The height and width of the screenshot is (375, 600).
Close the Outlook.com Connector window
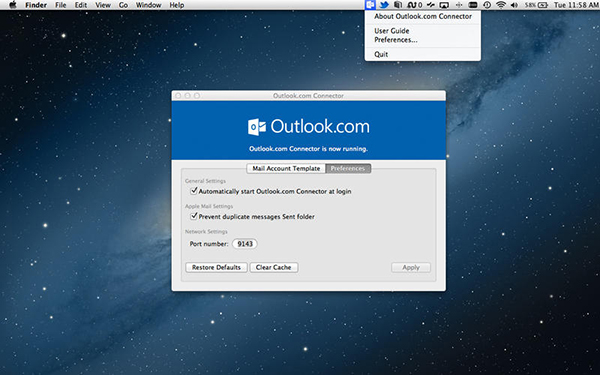click(x=178, y=96)
